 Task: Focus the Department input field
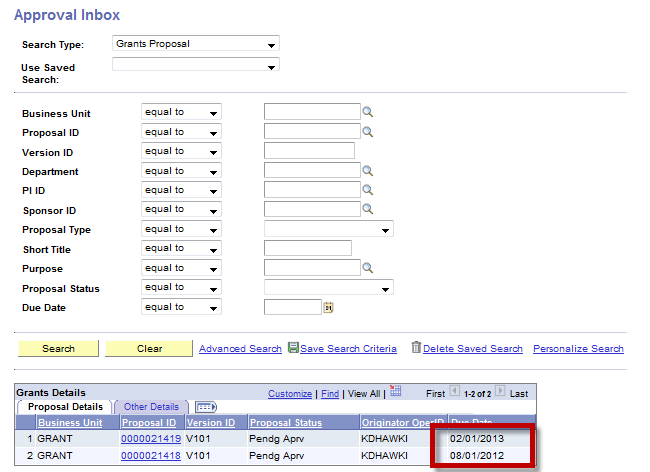click(312, 170)
